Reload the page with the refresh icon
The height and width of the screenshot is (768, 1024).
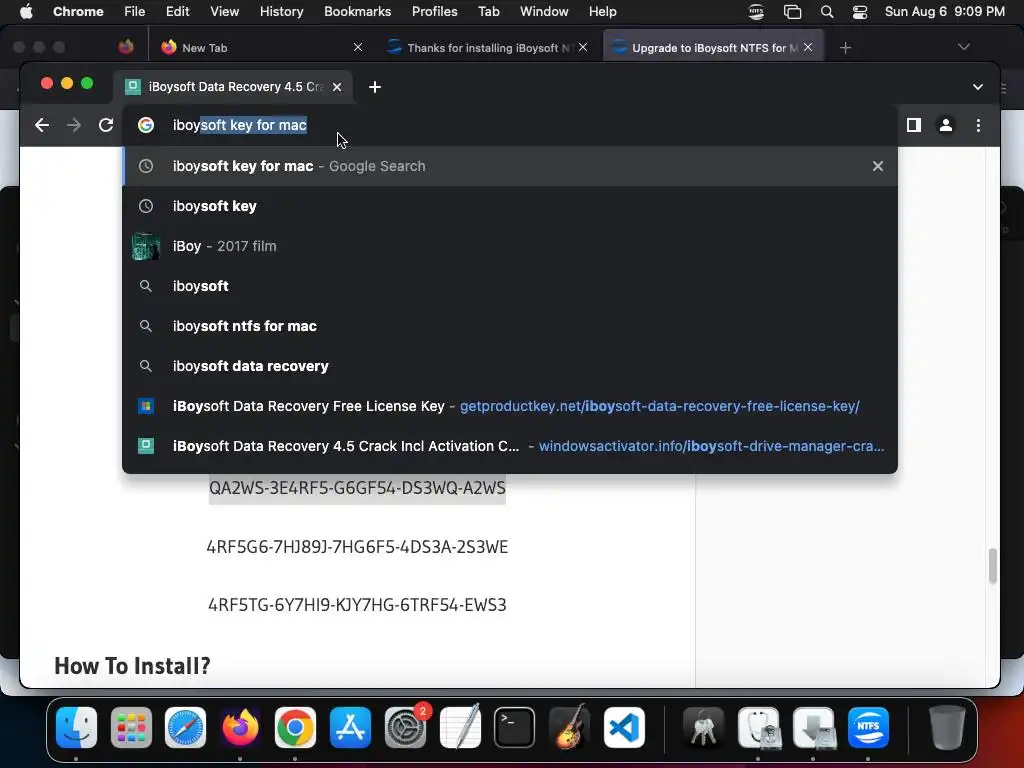click(x=106, y=125)
